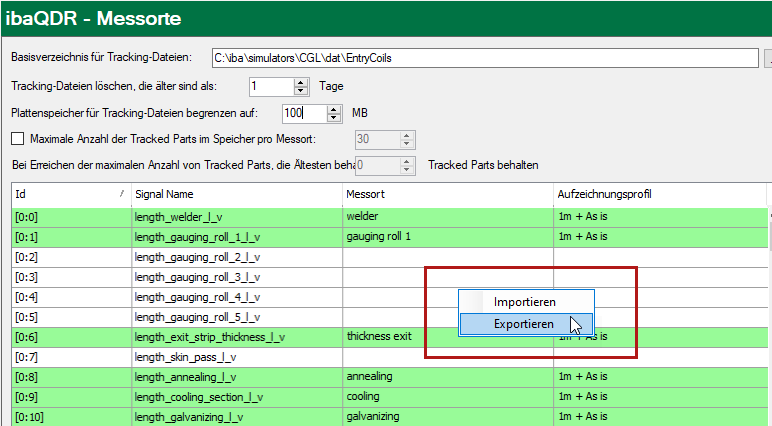The image size is (772, 426).
Task: Click the profile cell of the annealing row
Action: point(660,378)
